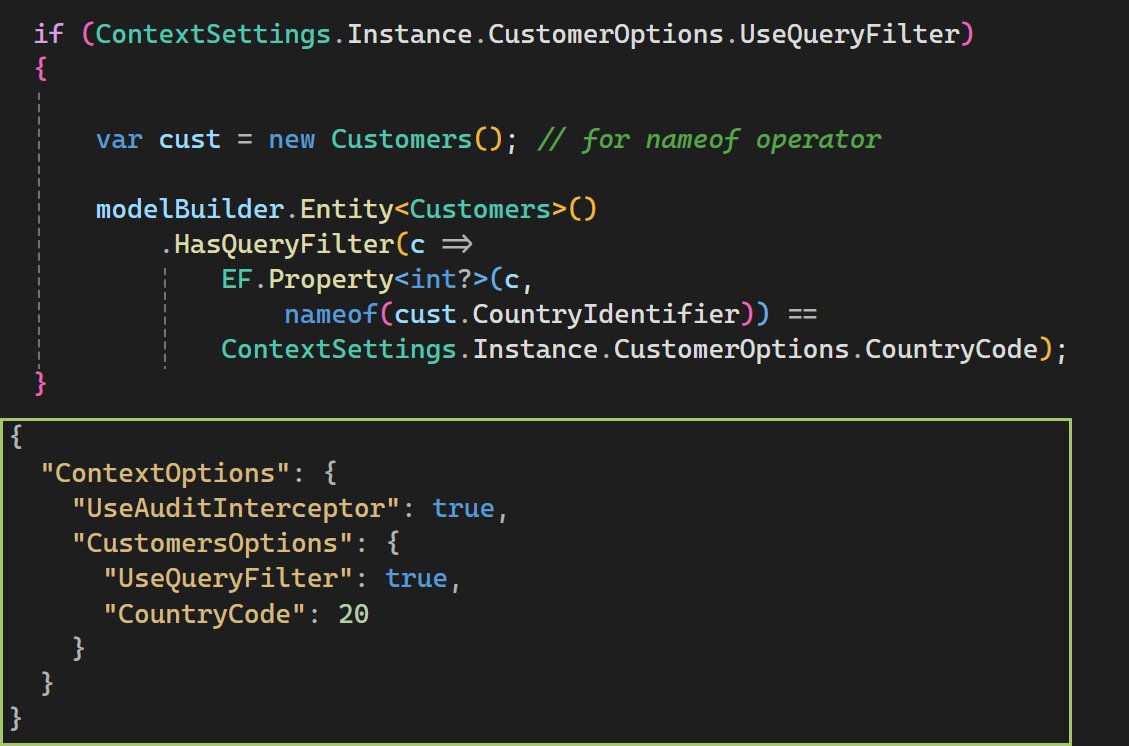Click the "HasQueryFilter" method call
Image resolution: width=1129 pixels, height=746 pixels.
(x=284, y=244)
